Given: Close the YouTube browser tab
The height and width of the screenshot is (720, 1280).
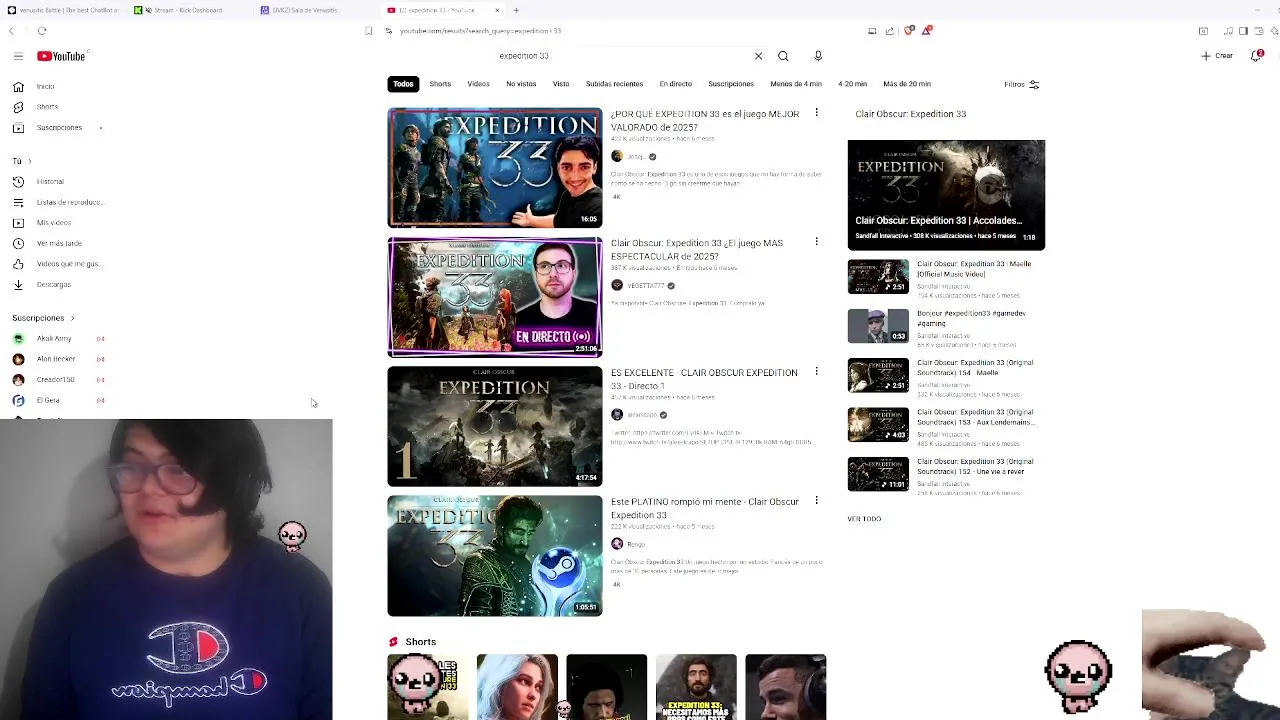Looking at the screenshot, I should [x=497, y=10].
